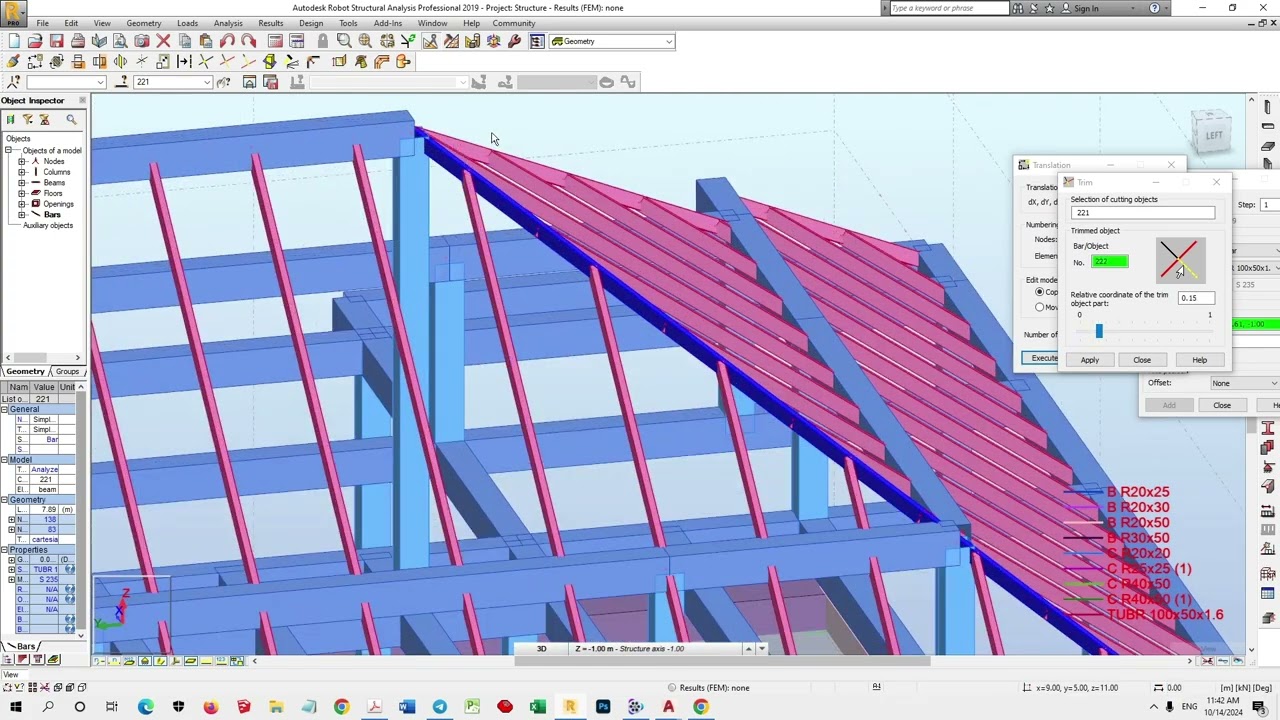The image size is (1280, 720).
Task: Click the paintbrush edit icon
Action: pyautogui.click(x=13, y=62)
